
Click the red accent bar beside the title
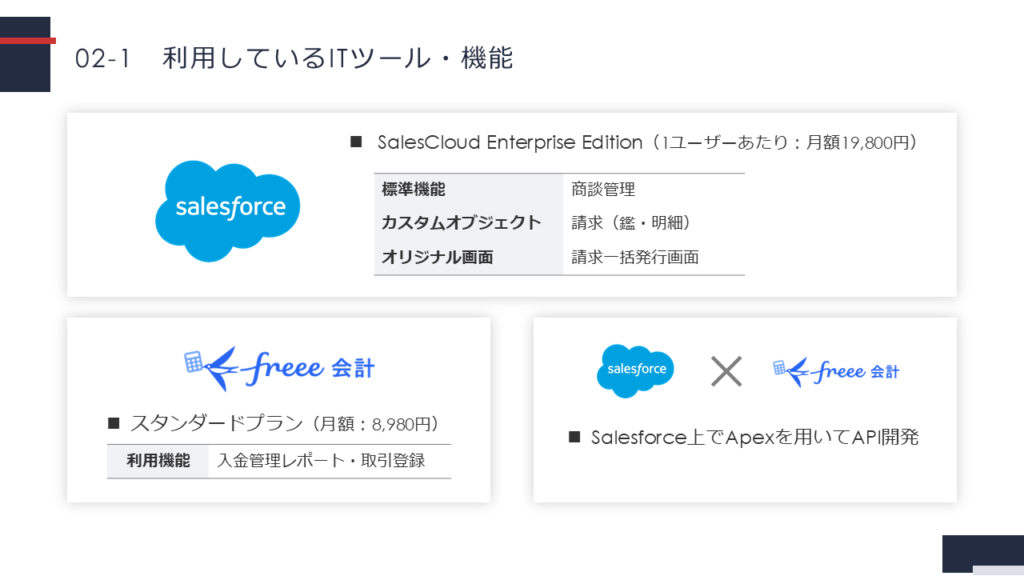coord(28,40)
